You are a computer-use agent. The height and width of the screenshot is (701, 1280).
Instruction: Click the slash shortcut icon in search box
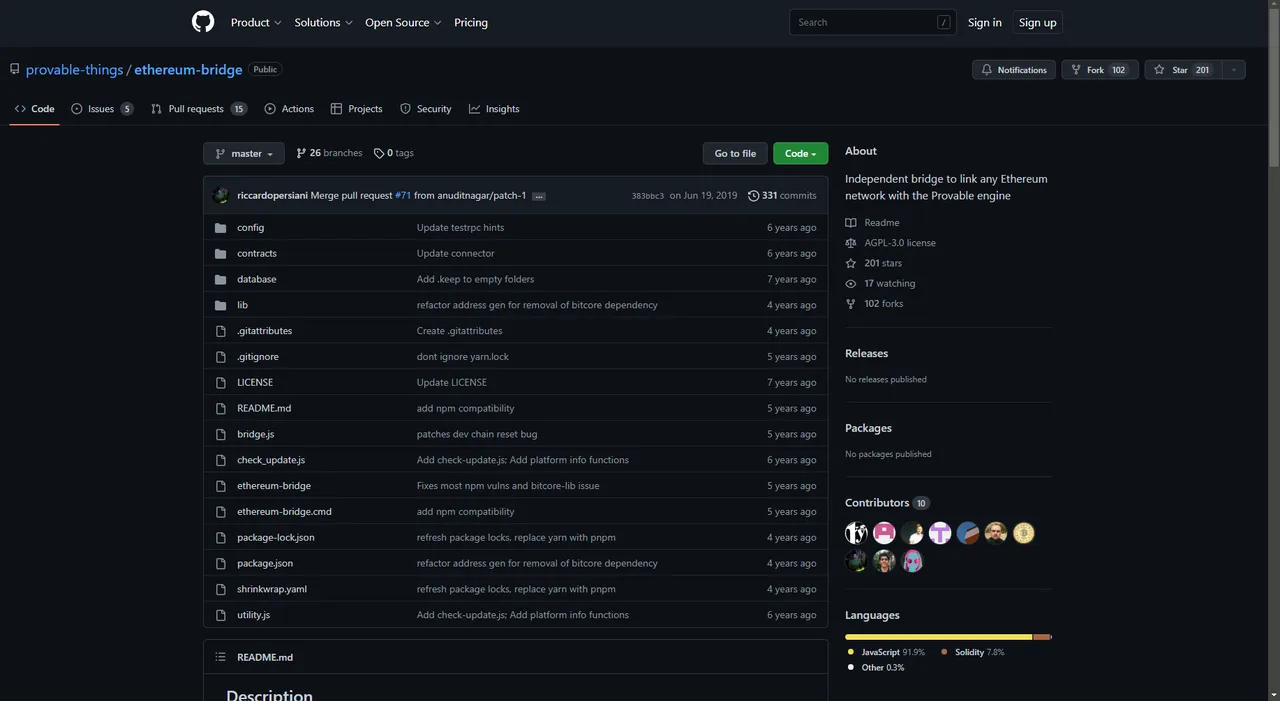click(x=944, y=22)
